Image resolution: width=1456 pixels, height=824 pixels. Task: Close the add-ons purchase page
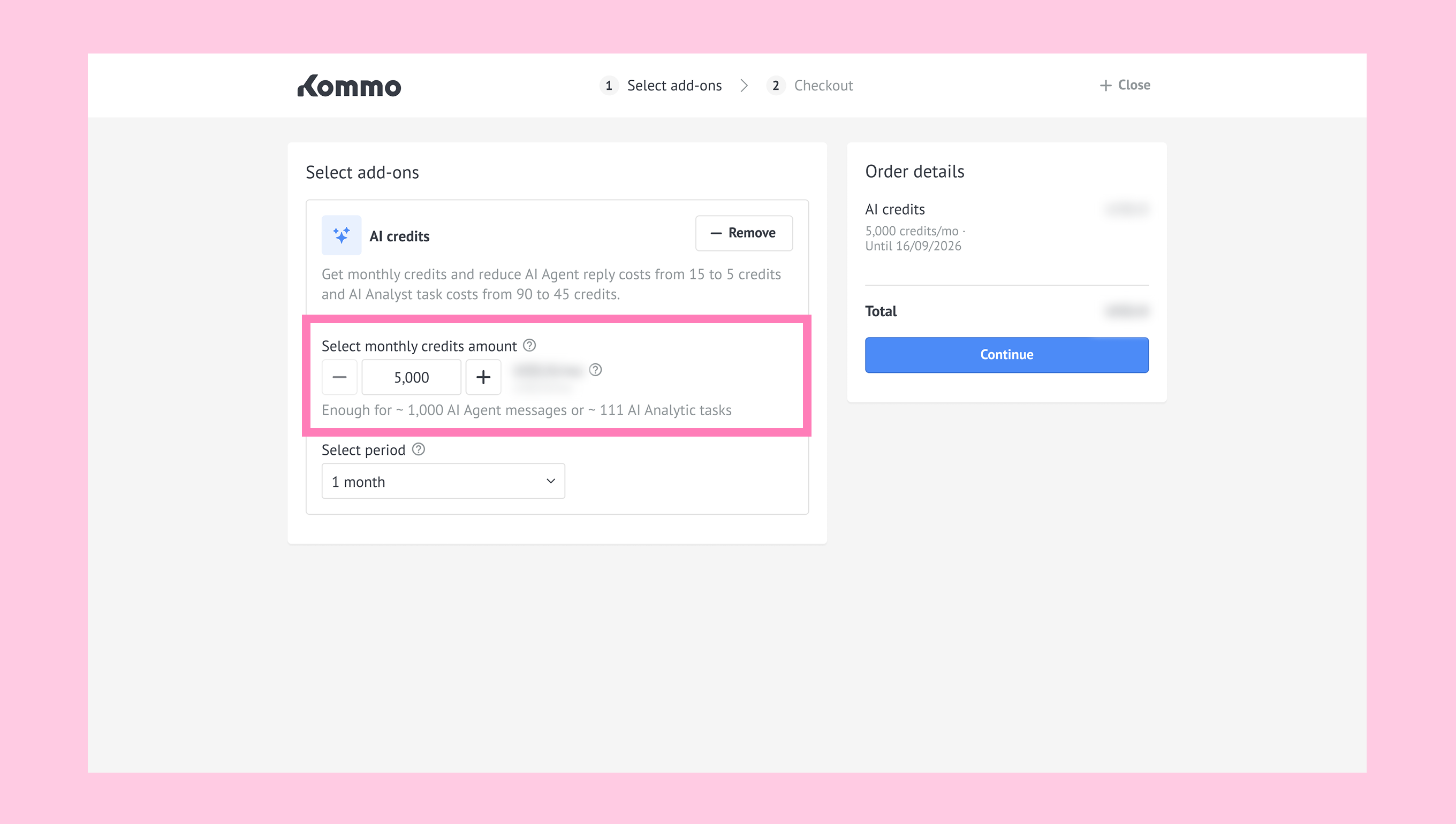point(1125,85)
